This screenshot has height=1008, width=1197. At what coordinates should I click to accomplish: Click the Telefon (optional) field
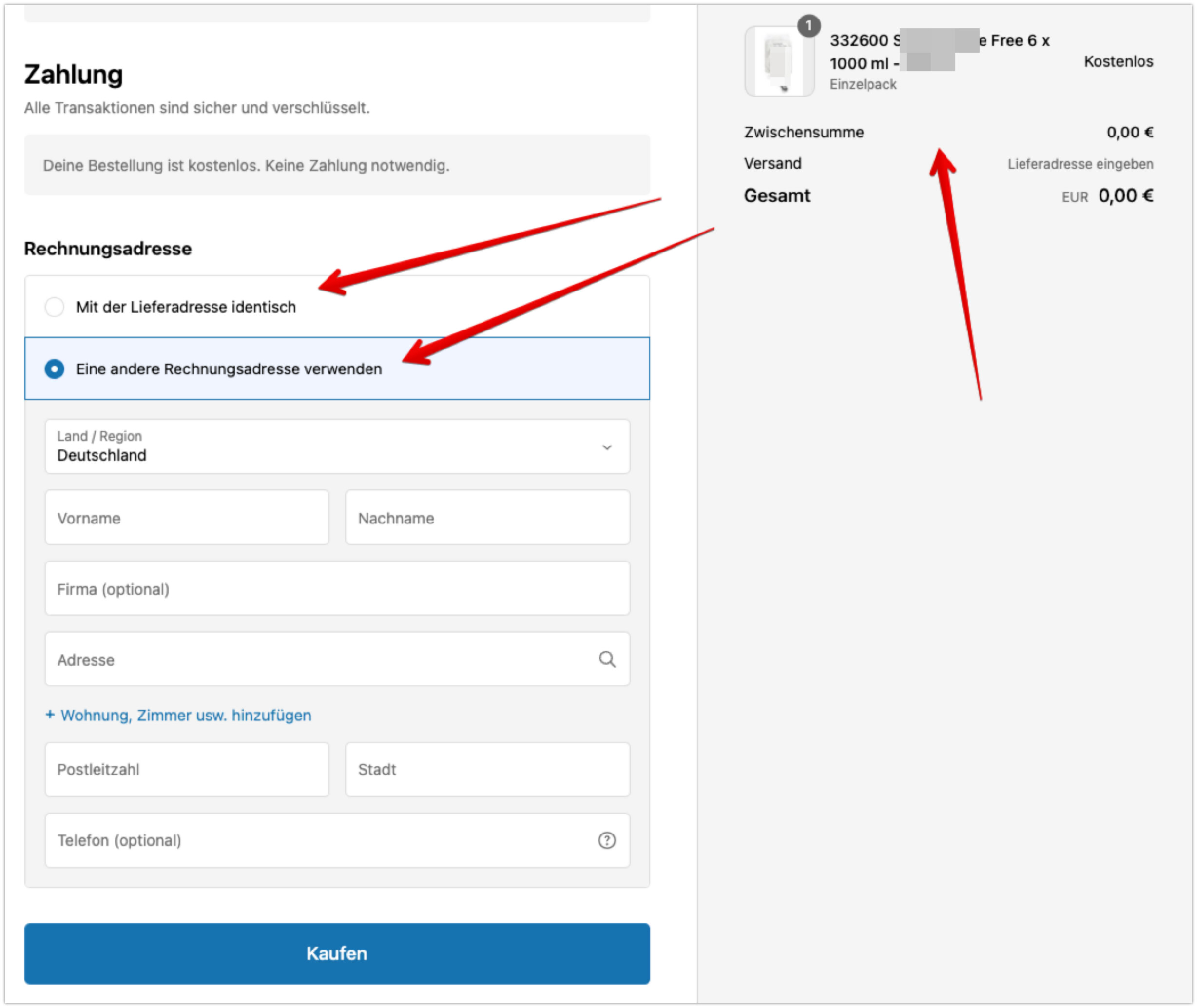(320, 840)
